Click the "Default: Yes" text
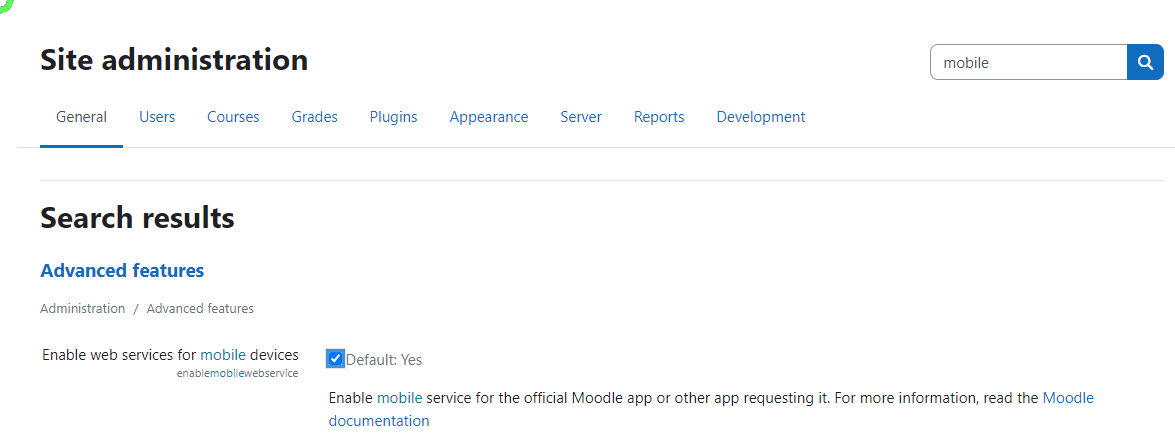Screen dimensions: 1175x437 click(384, 360)
